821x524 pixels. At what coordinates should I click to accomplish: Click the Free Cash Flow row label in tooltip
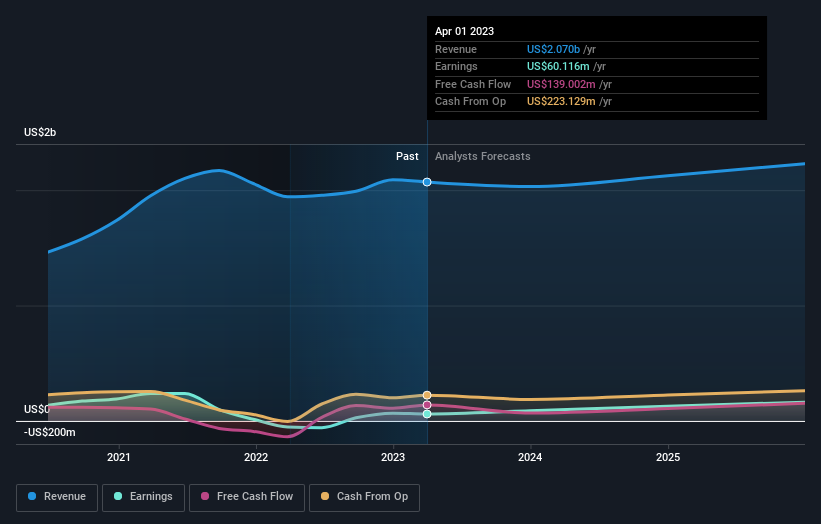(x=473, y=84)
